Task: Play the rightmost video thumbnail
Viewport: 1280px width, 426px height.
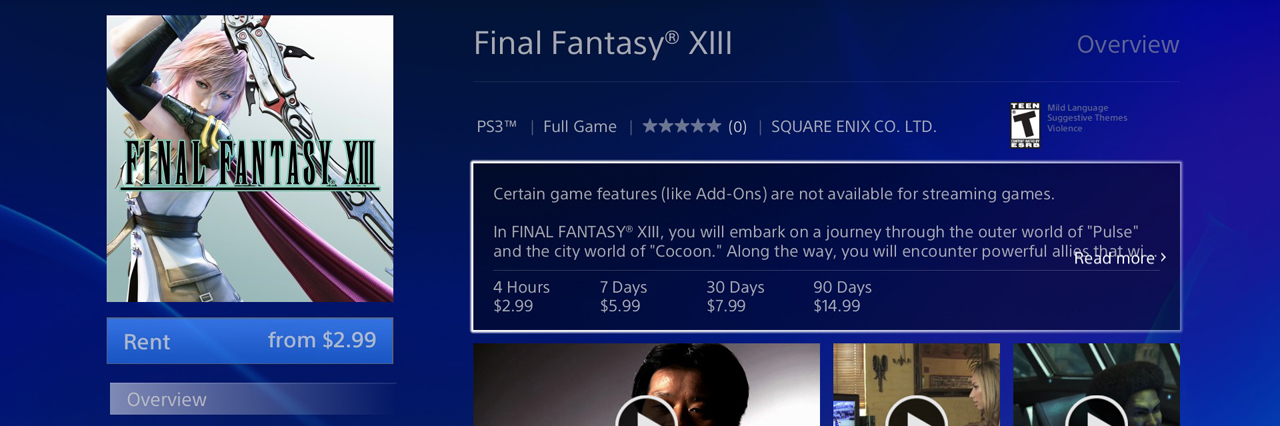Action: click(1096, 410)
